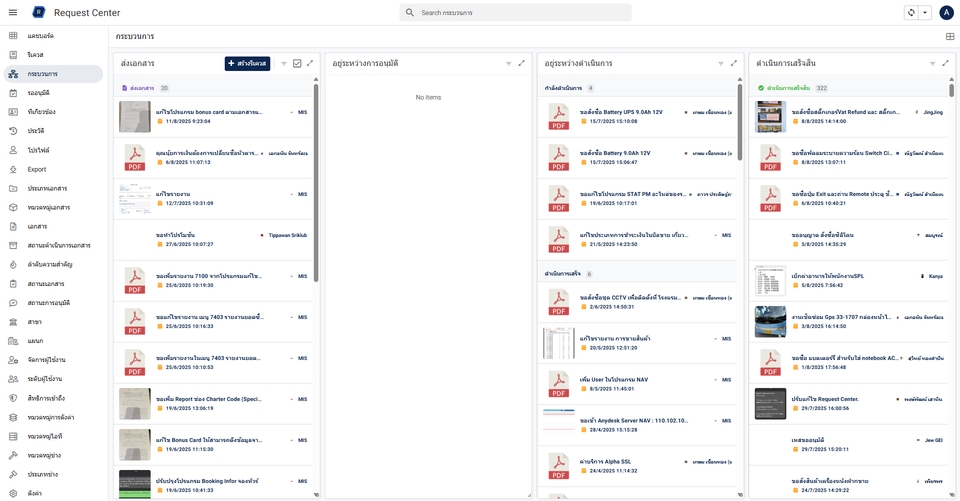Image resolution: width=960 pixels, height=501 pixels.
Task: Open ประวัติ from the sidebar
Action: tap(36, 131)
